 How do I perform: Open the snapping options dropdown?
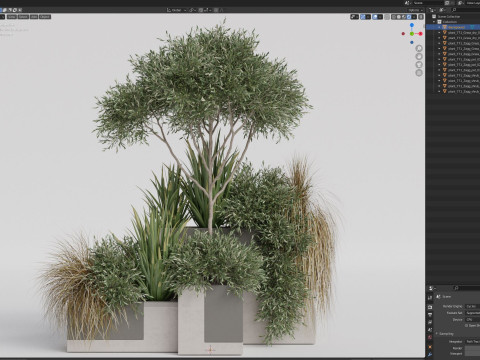(x=207, y=10)
